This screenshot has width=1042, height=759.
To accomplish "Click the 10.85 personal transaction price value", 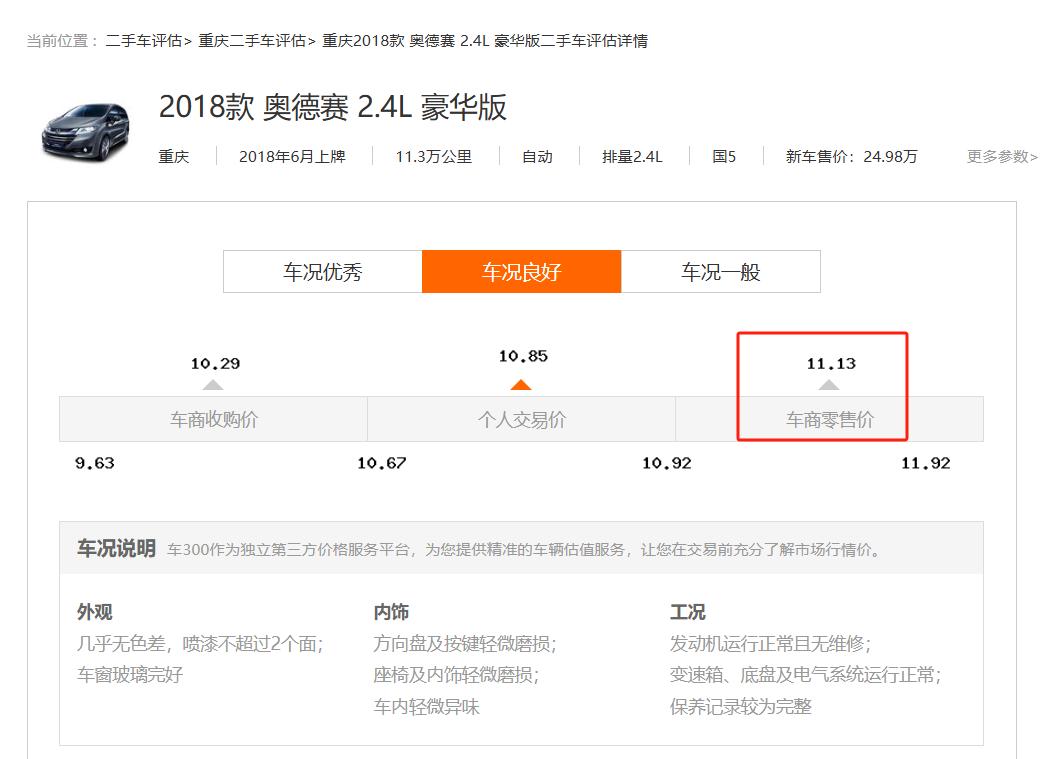I will (x=523, y=357).
